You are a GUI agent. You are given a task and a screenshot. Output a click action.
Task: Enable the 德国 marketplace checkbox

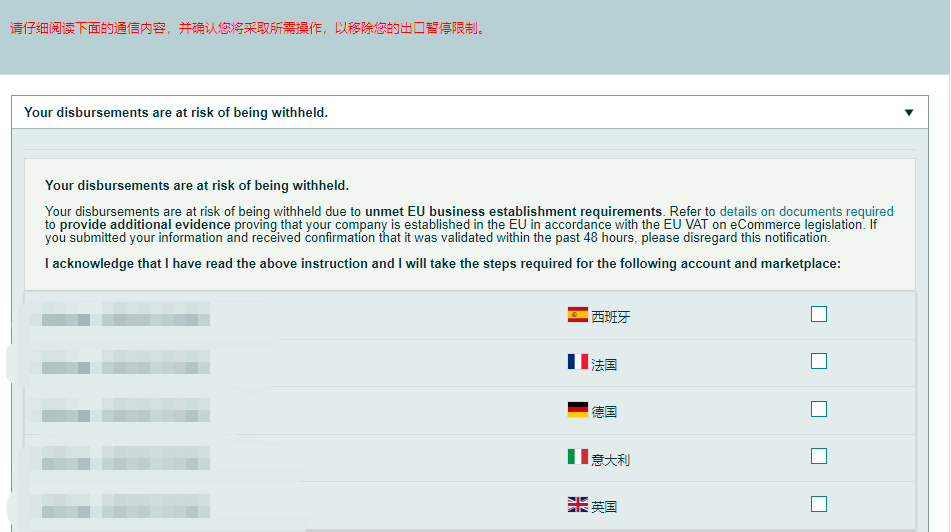(819, 409)
